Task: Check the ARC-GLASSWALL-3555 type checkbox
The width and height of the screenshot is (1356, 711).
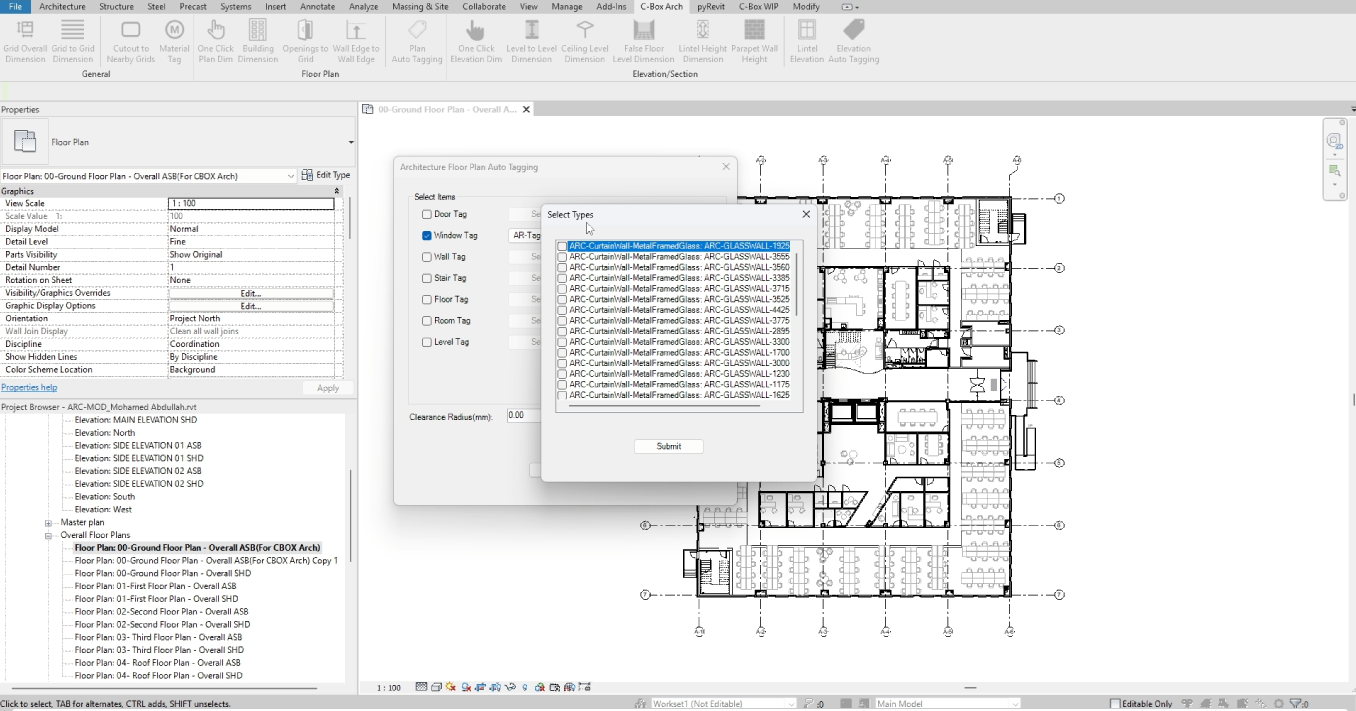Action: (x=562, y=257)
